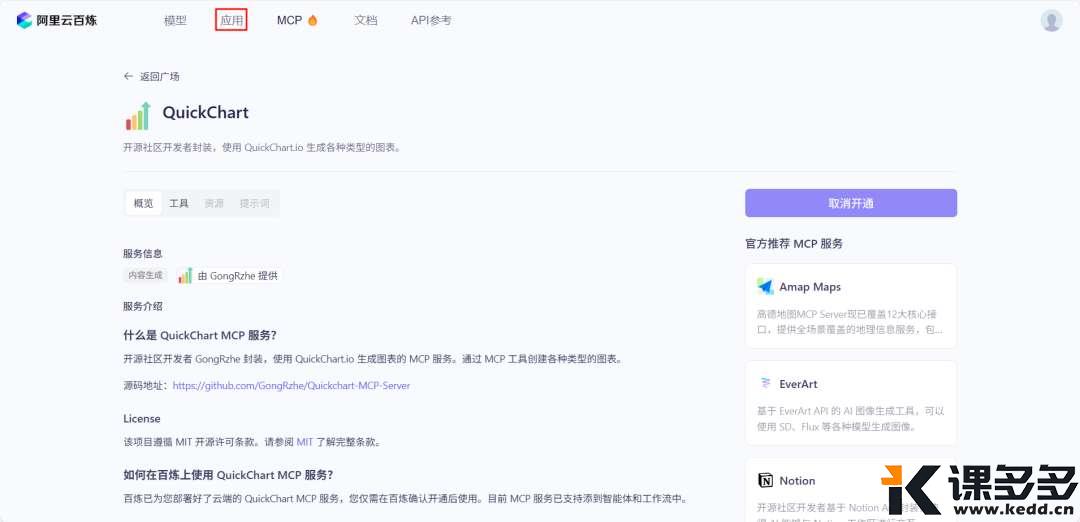
Task: Switch to the 提示词 tab
Action: click(255, 203)
